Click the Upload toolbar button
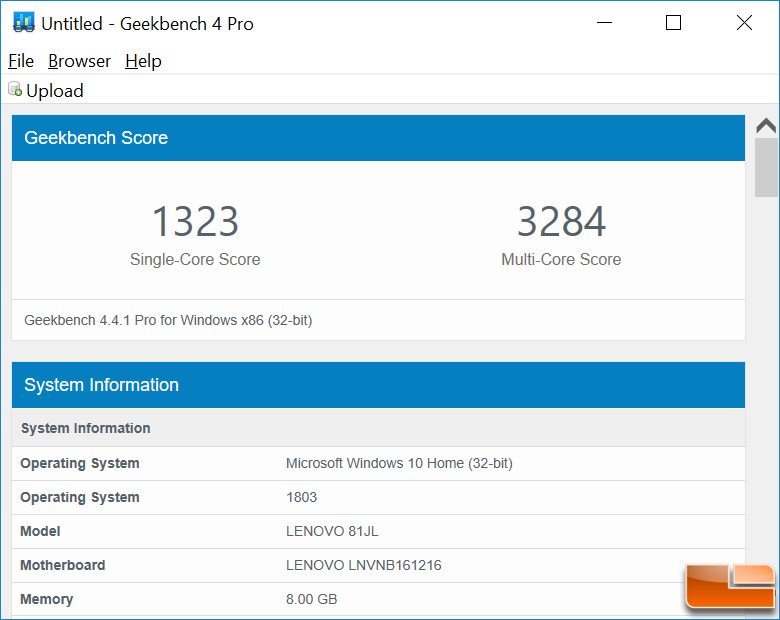 [46, 90]
